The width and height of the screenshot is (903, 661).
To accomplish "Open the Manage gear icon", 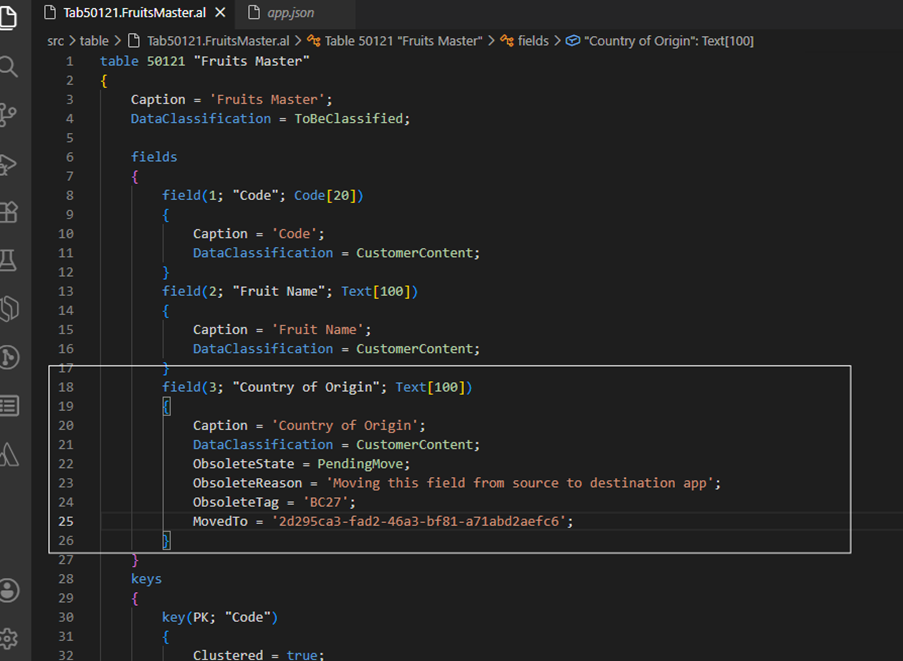I will 9,638.
